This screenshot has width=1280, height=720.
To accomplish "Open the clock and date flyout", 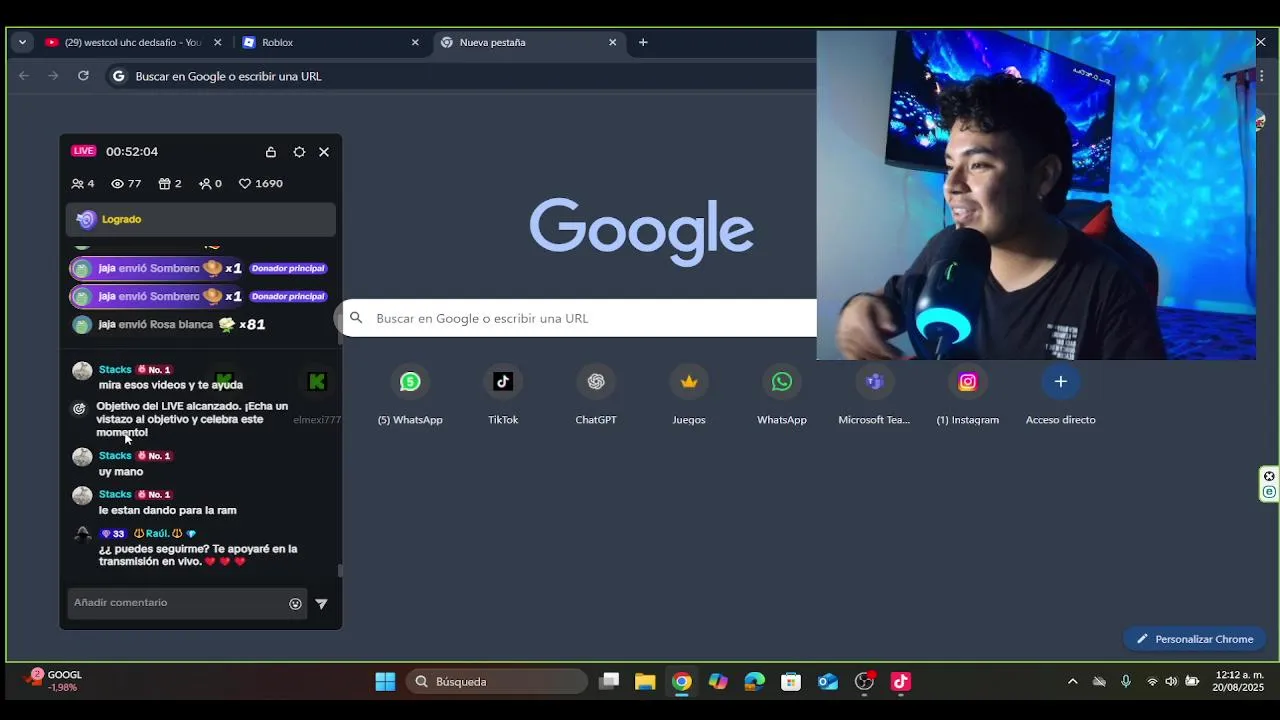I will [1238, 681].
